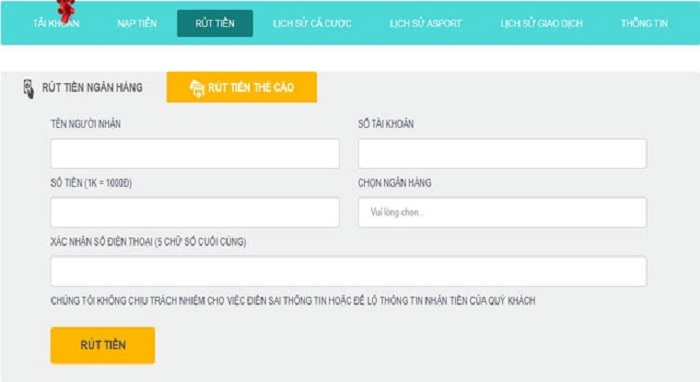Click the bank withdrawal hand icon
The image size is (700, 382).
(29, 88)
